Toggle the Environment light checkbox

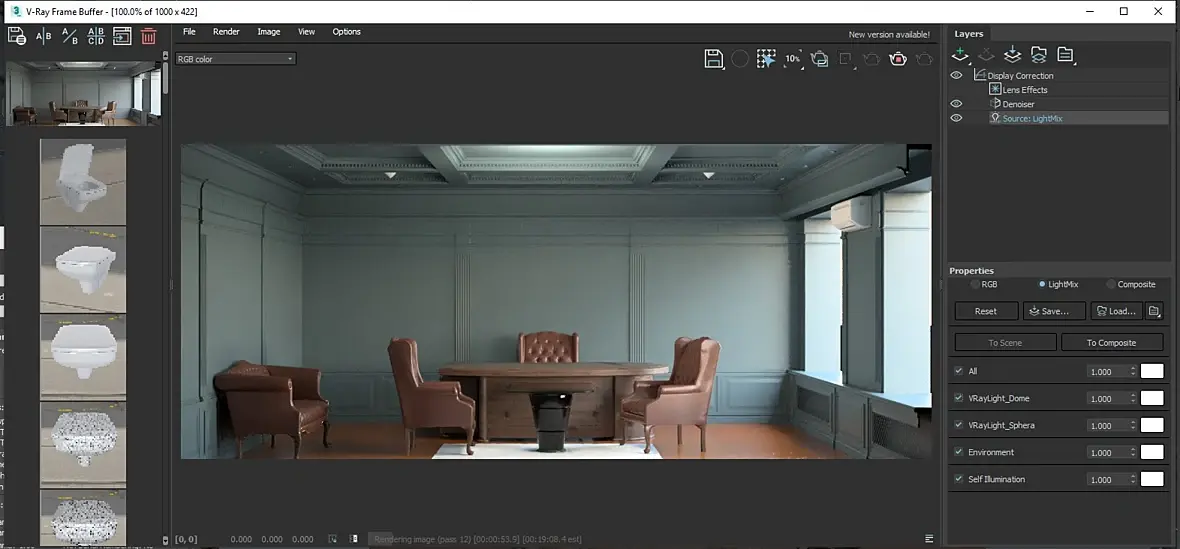click(x=958, y=452)
